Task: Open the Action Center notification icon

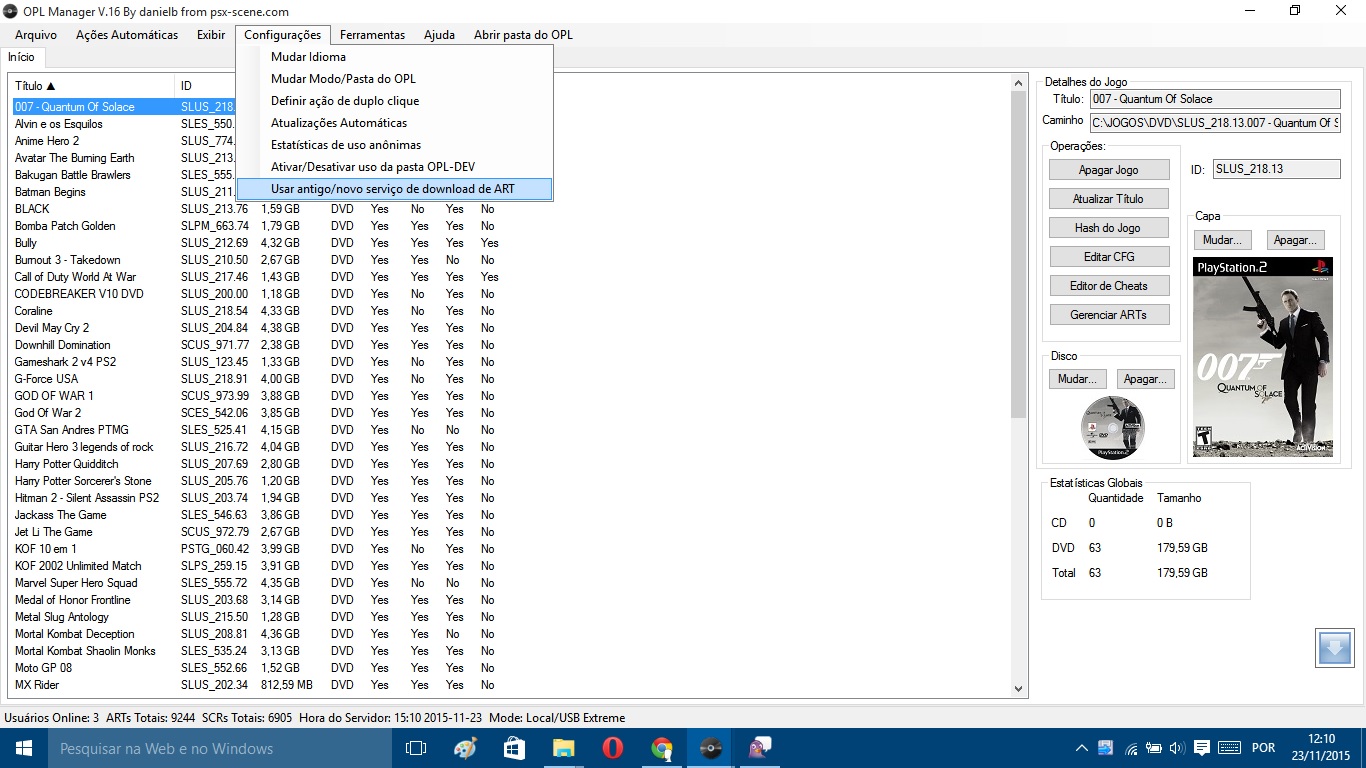Action: 1202,748
